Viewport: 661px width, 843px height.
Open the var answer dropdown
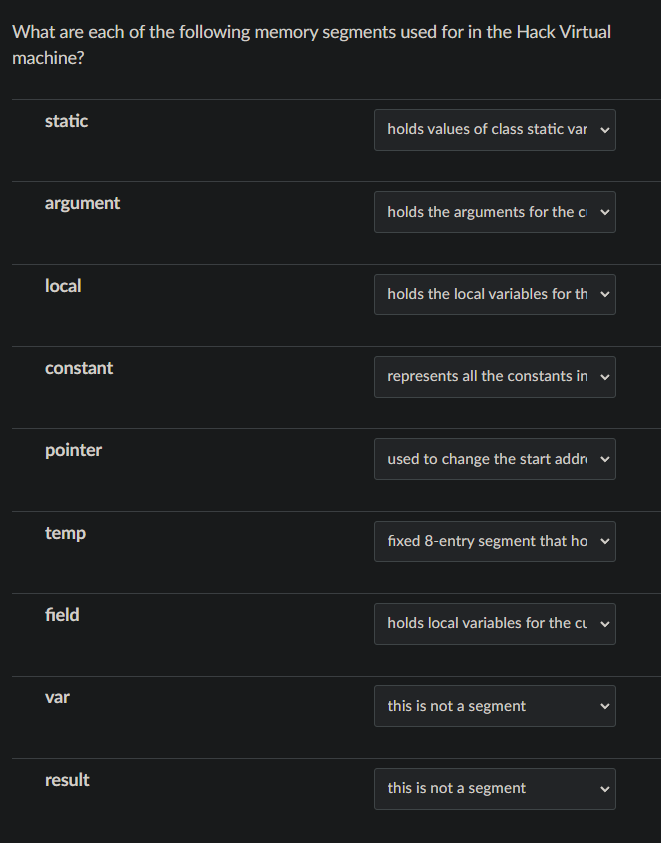click(494, 706)
